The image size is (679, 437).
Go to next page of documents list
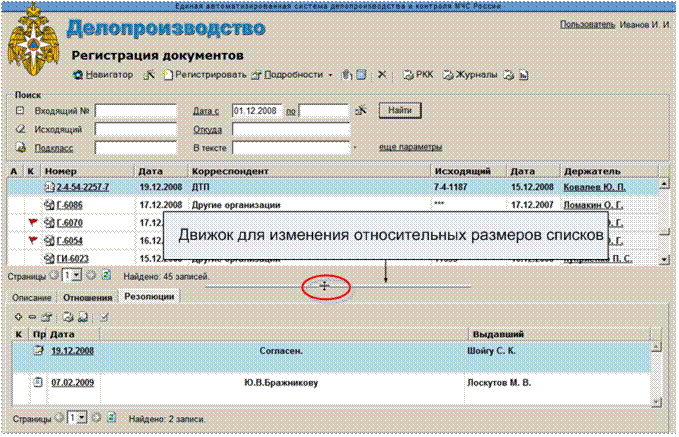tap(91, 275)
